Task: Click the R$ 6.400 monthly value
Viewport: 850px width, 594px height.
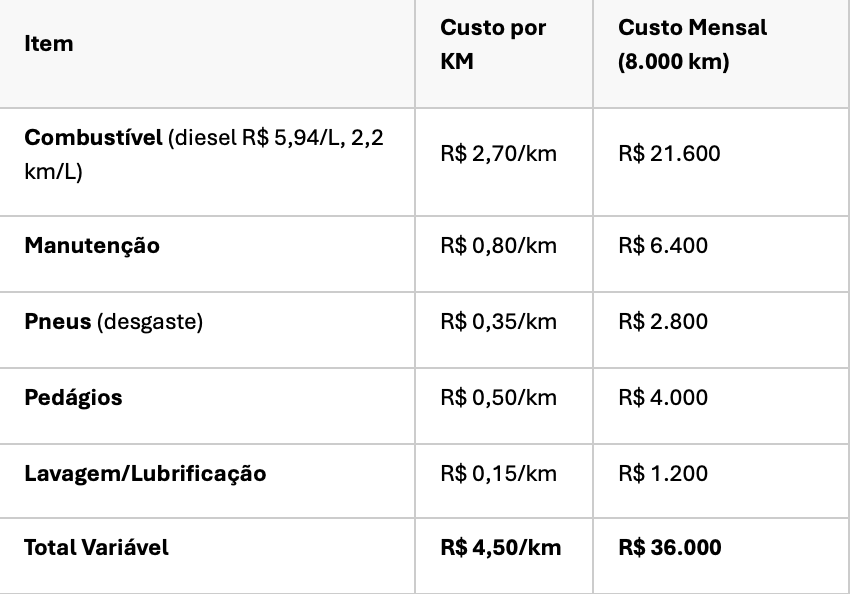Action: 663,246
